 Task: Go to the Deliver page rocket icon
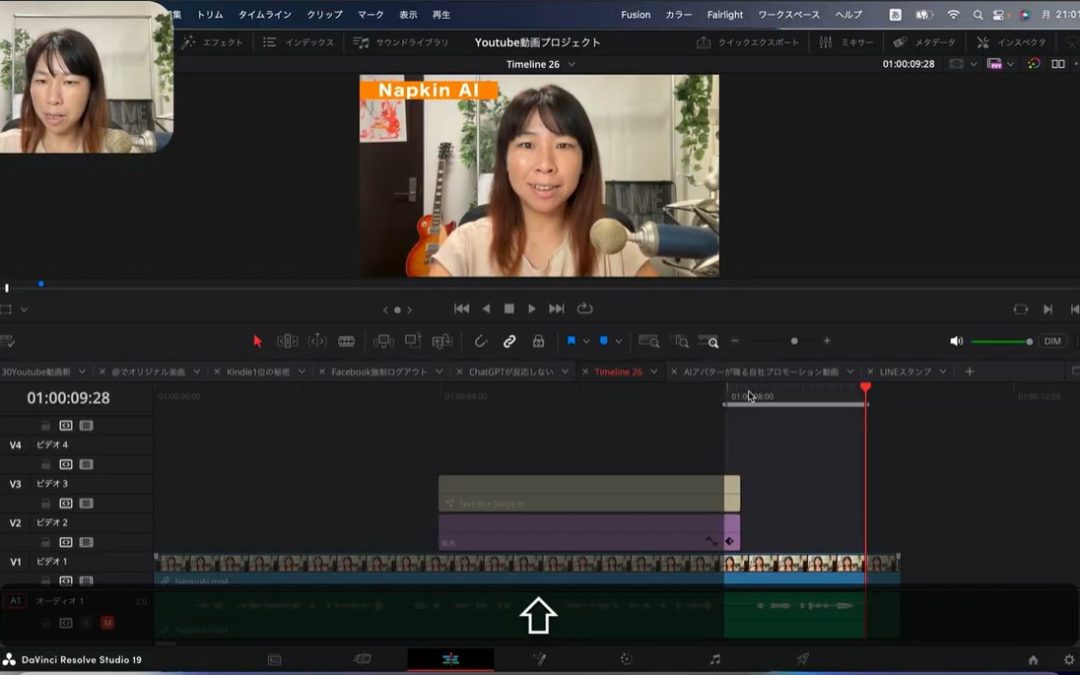point(802,659)
